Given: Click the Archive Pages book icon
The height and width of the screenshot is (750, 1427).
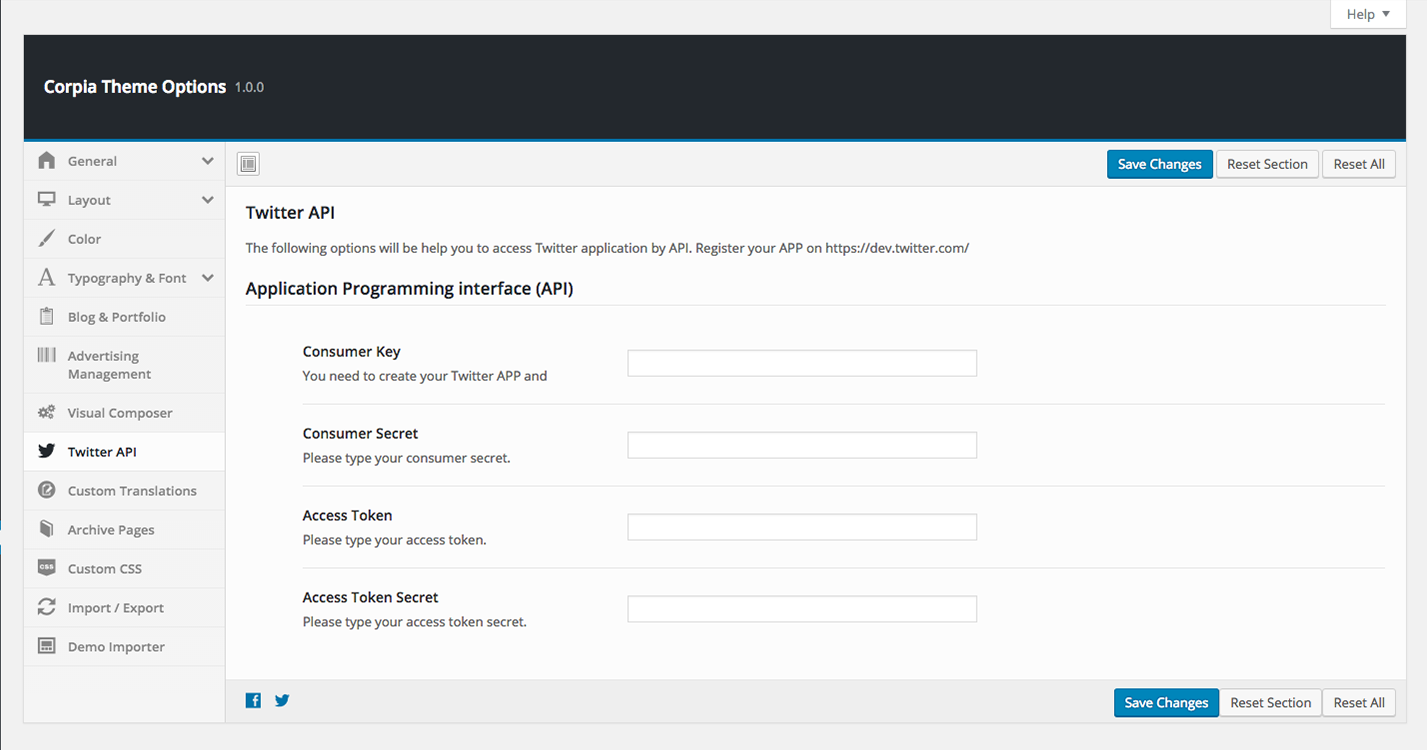Looking at the screenshot, I should pyautogui.click(x=46, y=529).
